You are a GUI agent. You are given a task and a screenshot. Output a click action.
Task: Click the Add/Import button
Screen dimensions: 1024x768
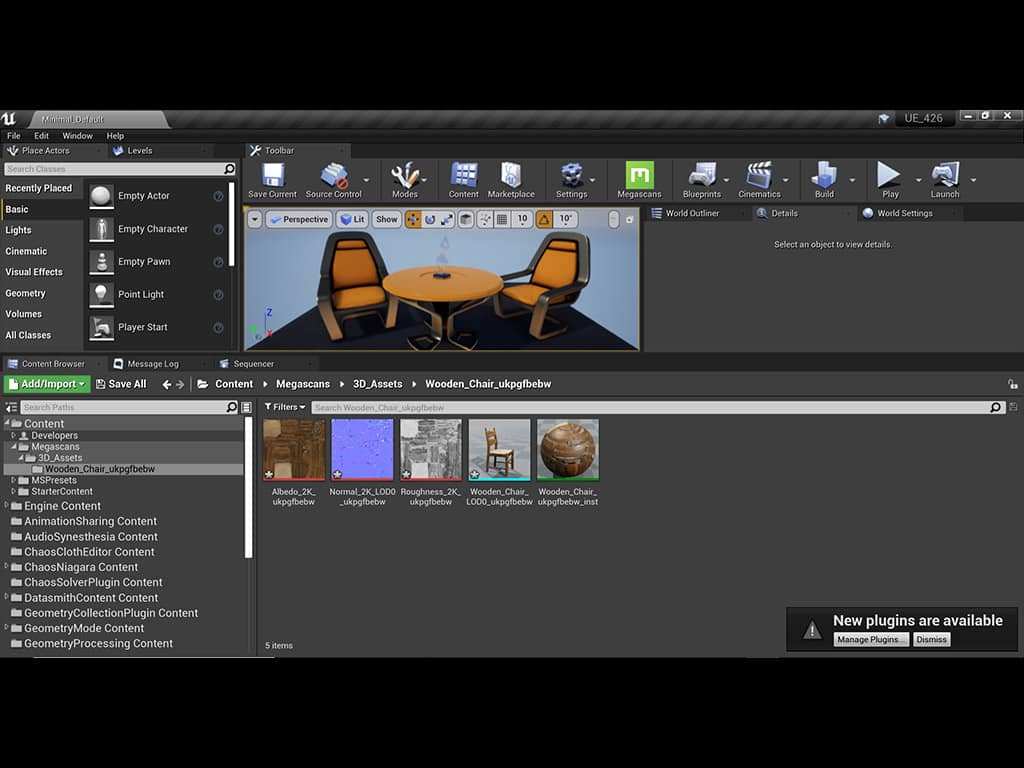[x=47, y=384]
